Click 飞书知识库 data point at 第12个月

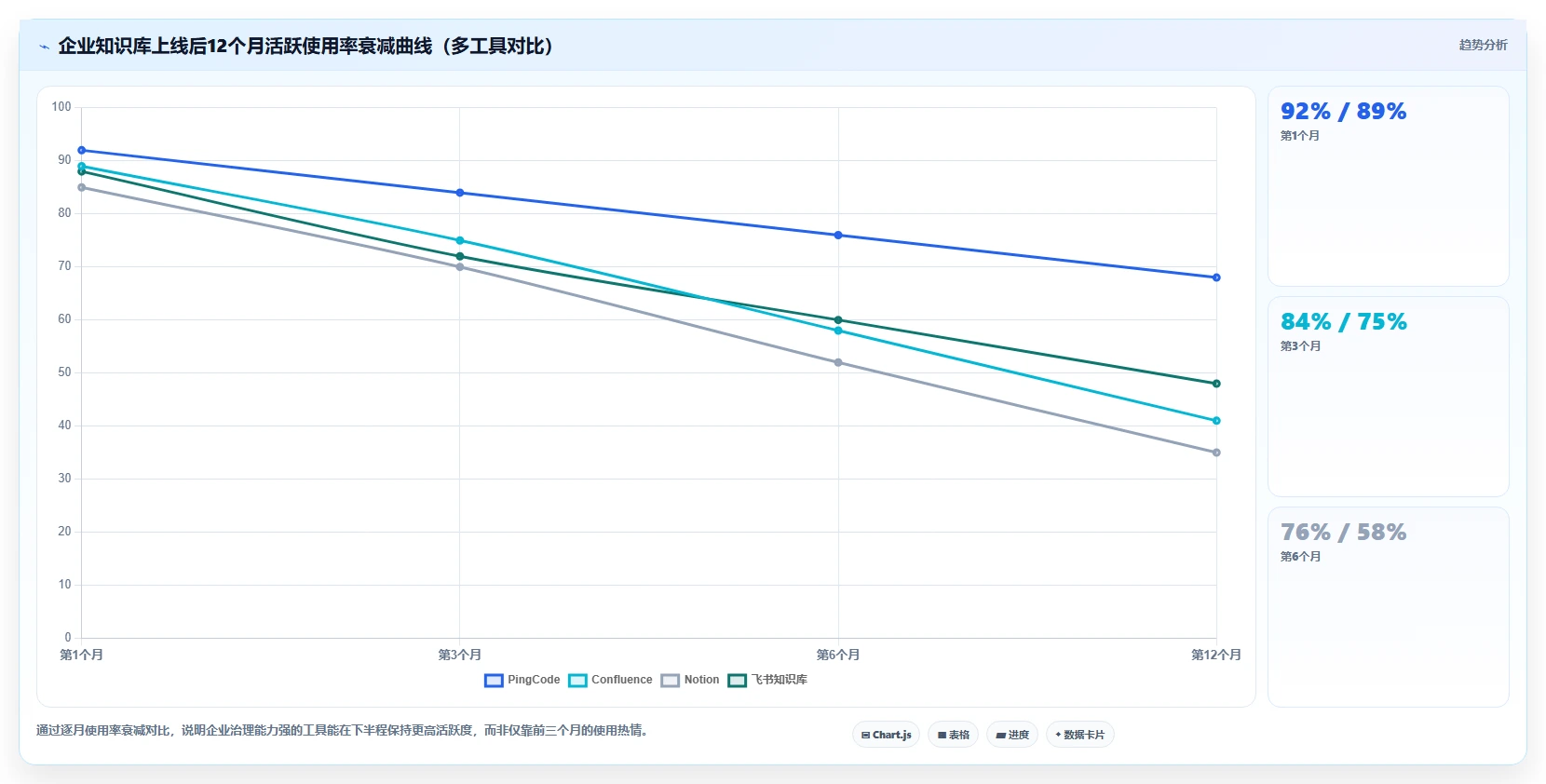[x=1216, y=384]
